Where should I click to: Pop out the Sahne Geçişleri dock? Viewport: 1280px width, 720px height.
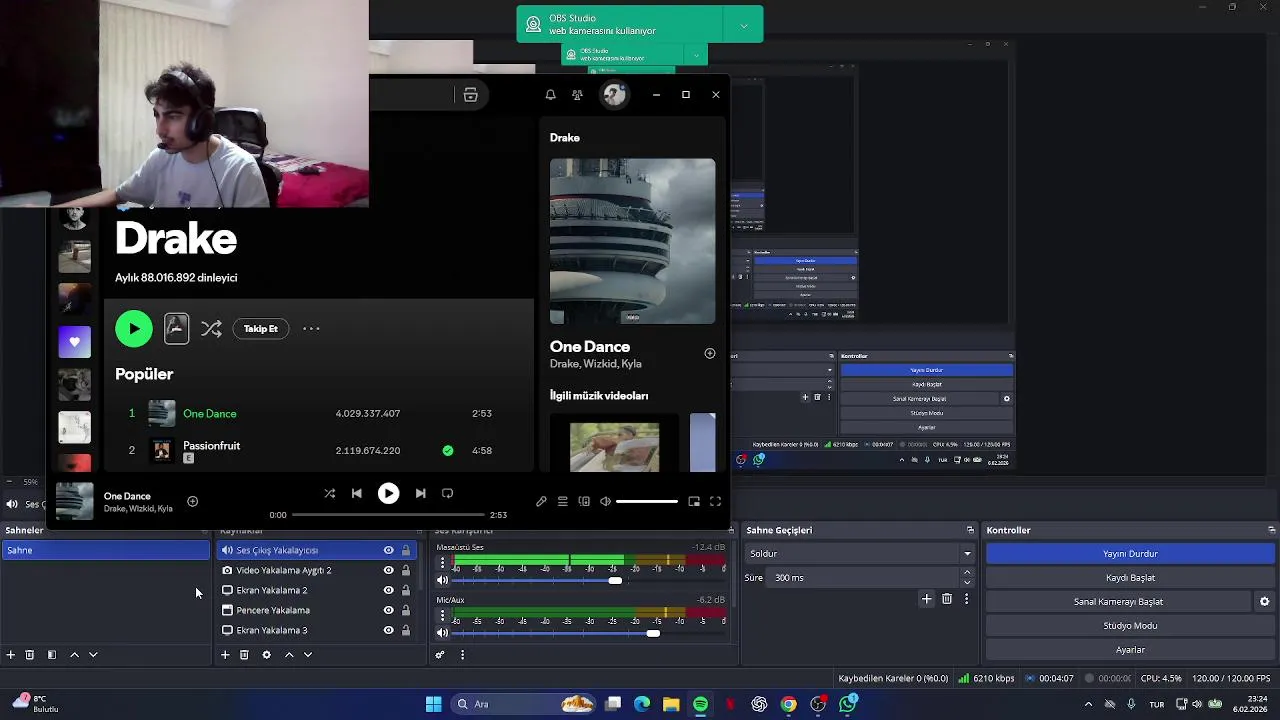[970, 530]
